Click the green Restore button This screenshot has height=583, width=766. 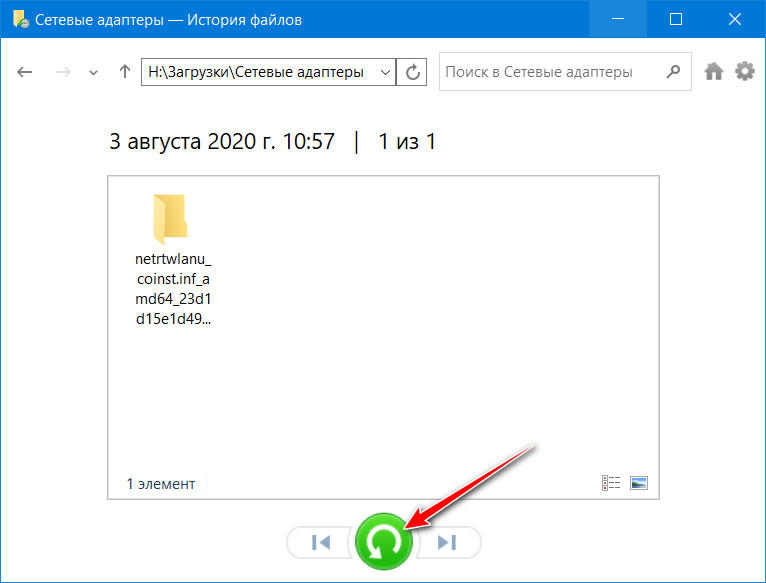coord(383,541)
